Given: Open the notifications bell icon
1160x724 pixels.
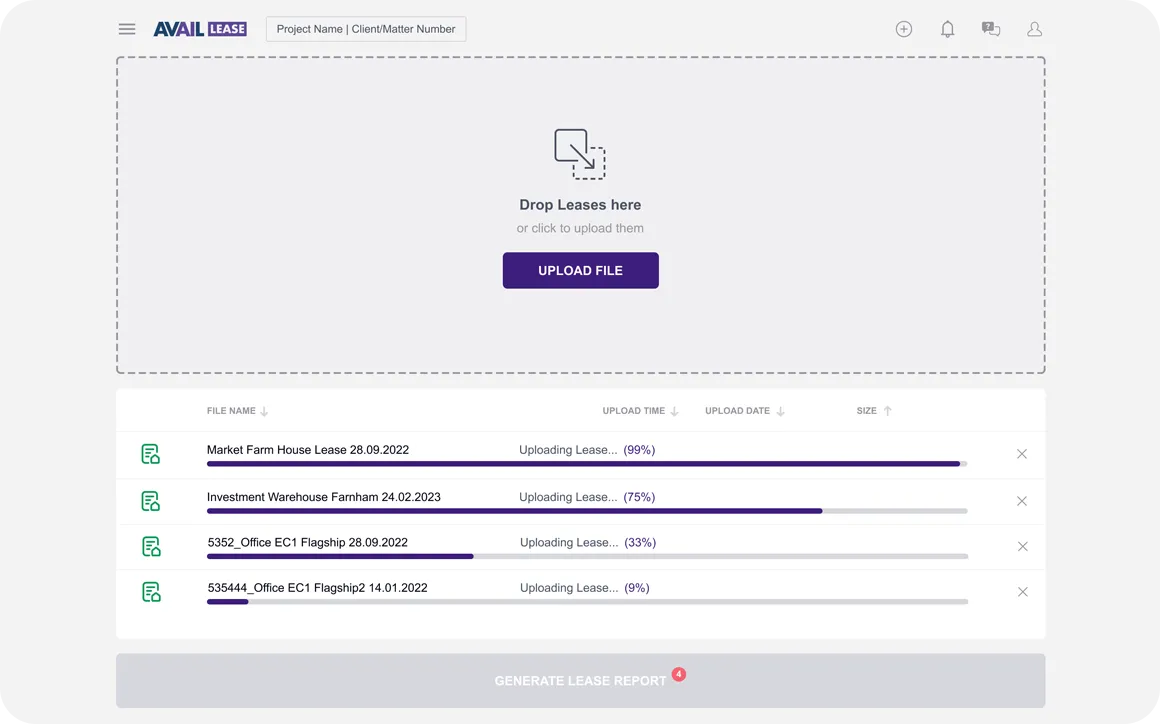Looking at the screenshot, I should 947,29.
